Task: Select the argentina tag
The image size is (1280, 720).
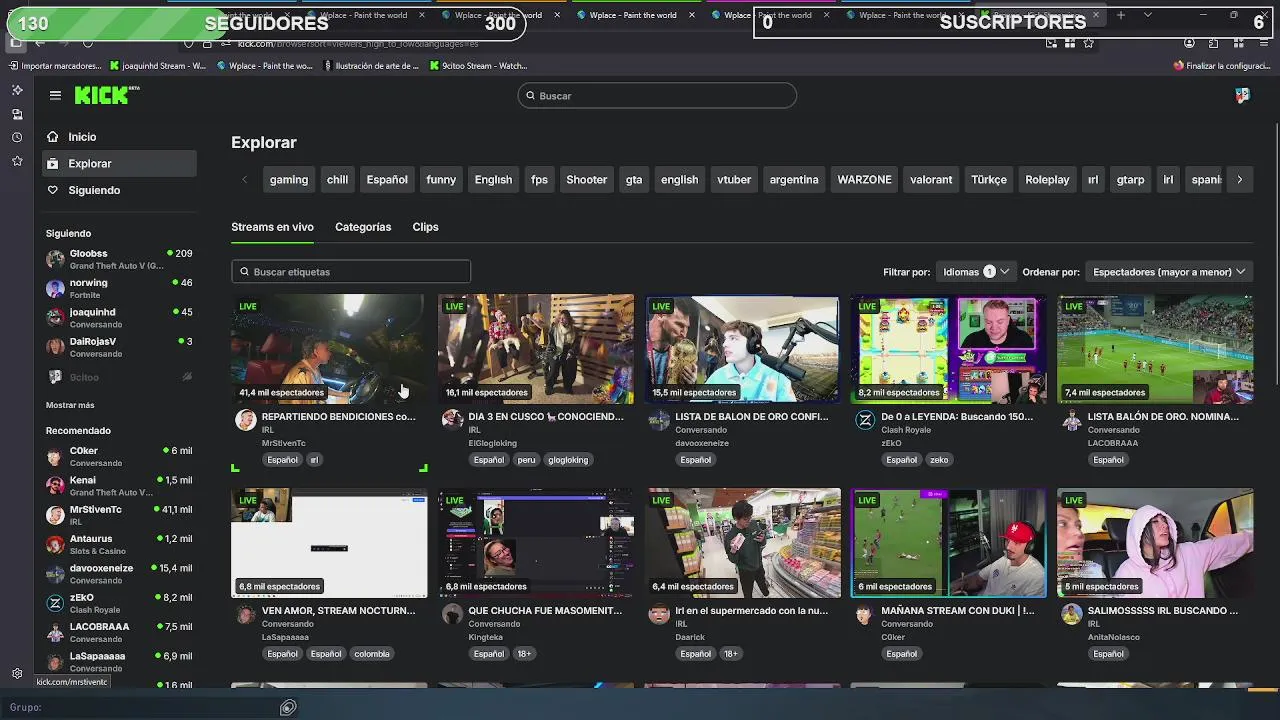Action: (794, 180)
